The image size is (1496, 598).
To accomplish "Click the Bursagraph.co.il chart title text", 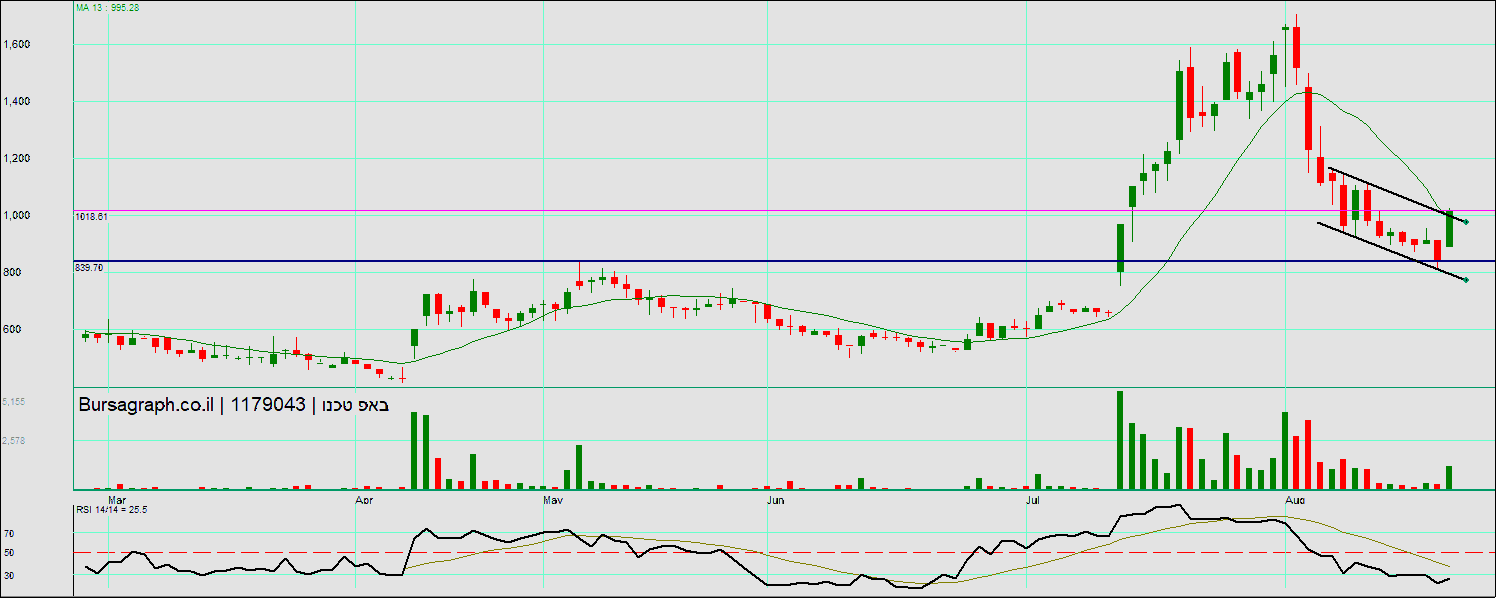I will tap(233, 405).
